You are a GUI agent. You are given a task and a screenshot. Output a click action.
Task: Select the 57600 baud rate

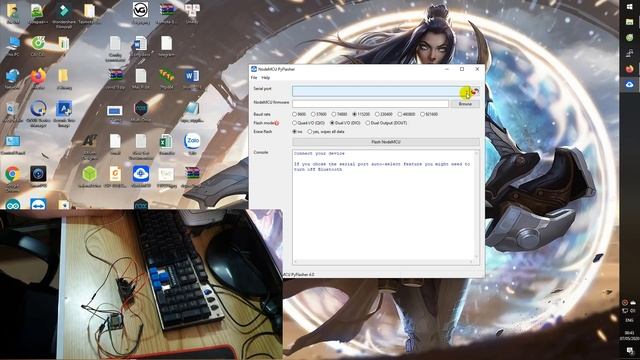pos(319,114)
